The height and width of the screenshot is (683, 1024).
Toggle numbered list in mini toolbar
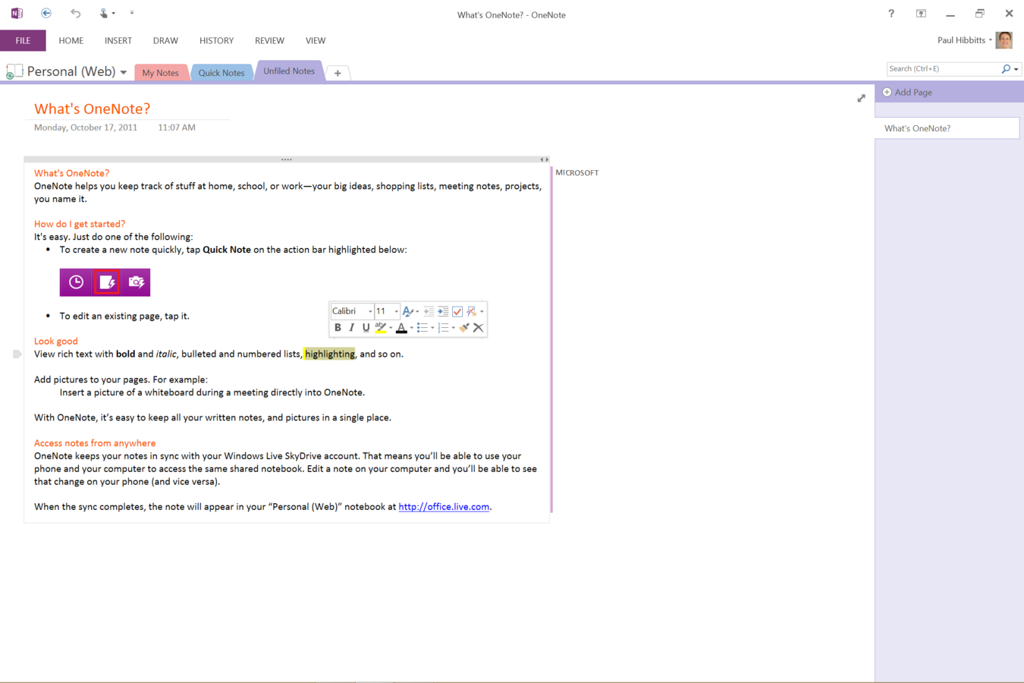[443, 328]
